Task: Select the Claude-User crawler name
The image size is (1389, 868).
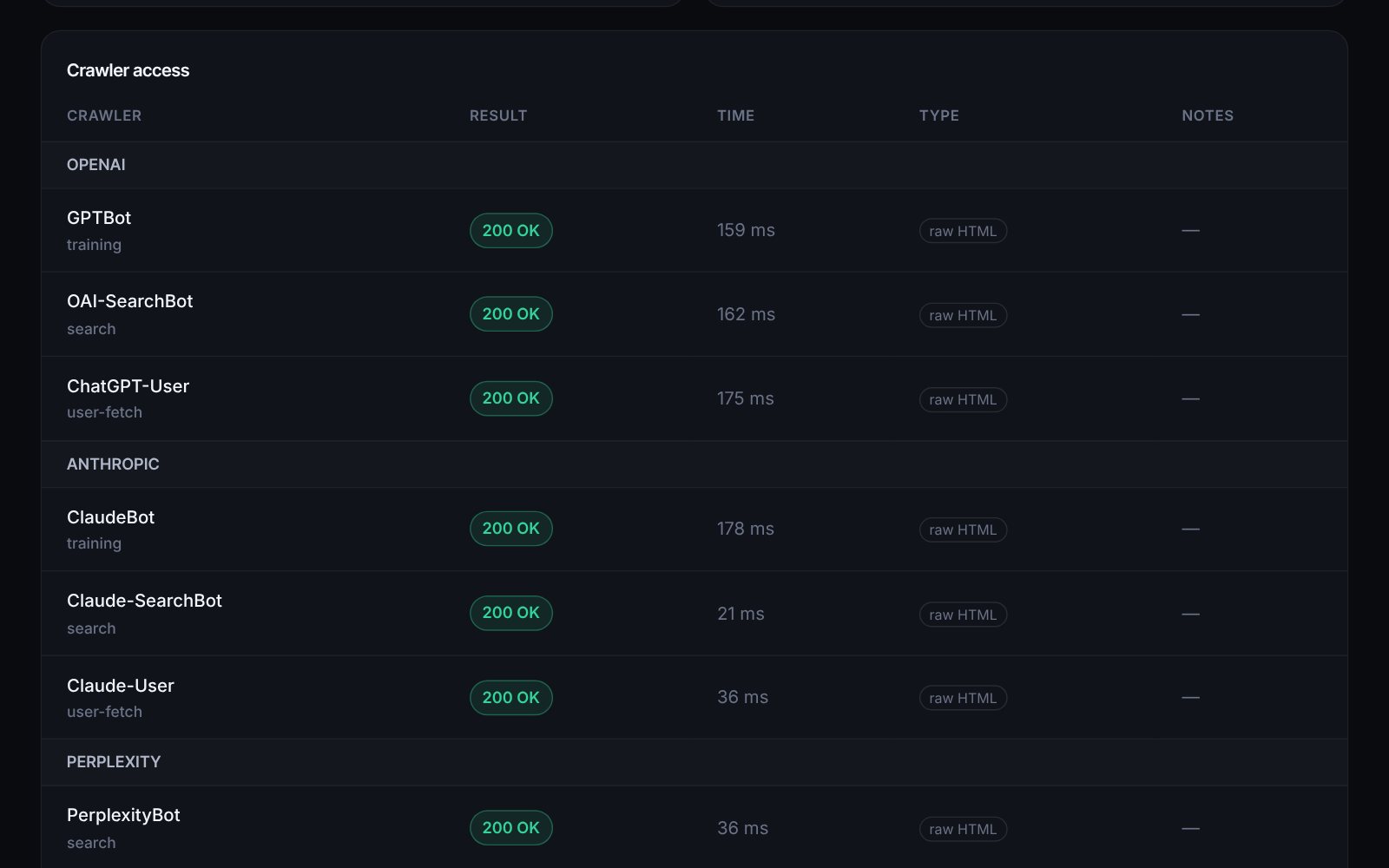Action: click(121, 686)
